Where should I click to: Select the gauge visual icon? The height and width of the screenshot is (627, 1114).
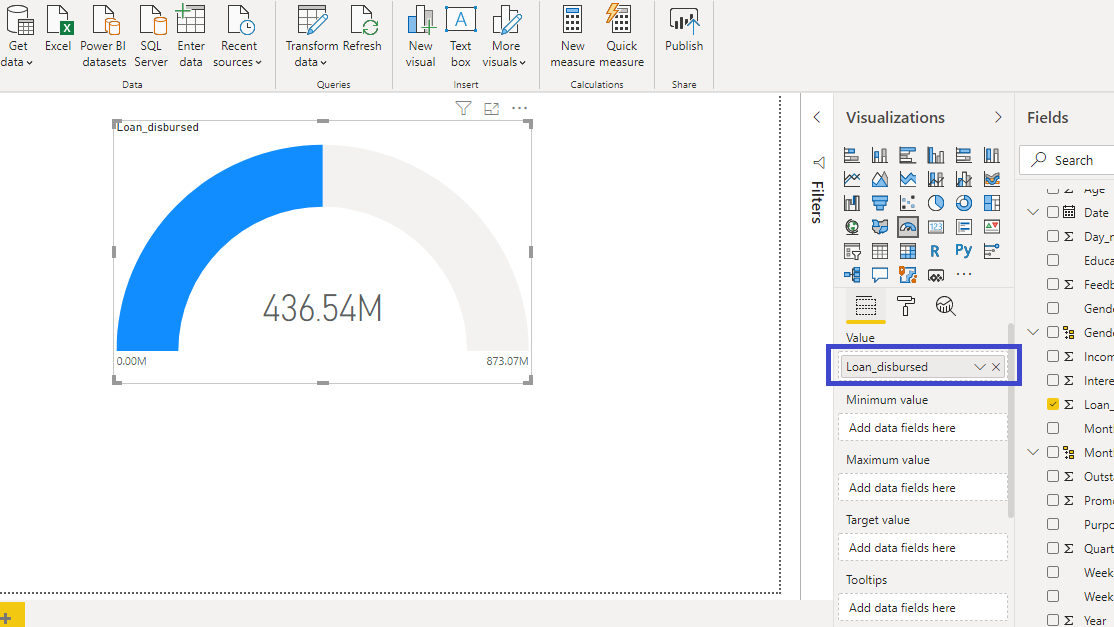coord(908,227)
